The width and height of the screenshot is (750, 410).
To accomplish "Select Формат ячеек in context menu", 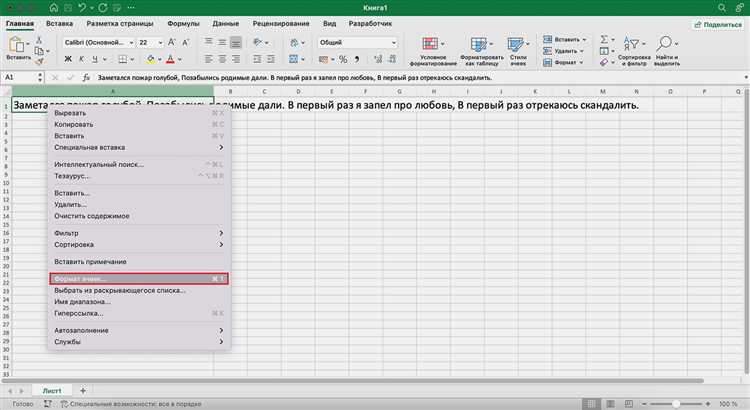I will (139, 278).
